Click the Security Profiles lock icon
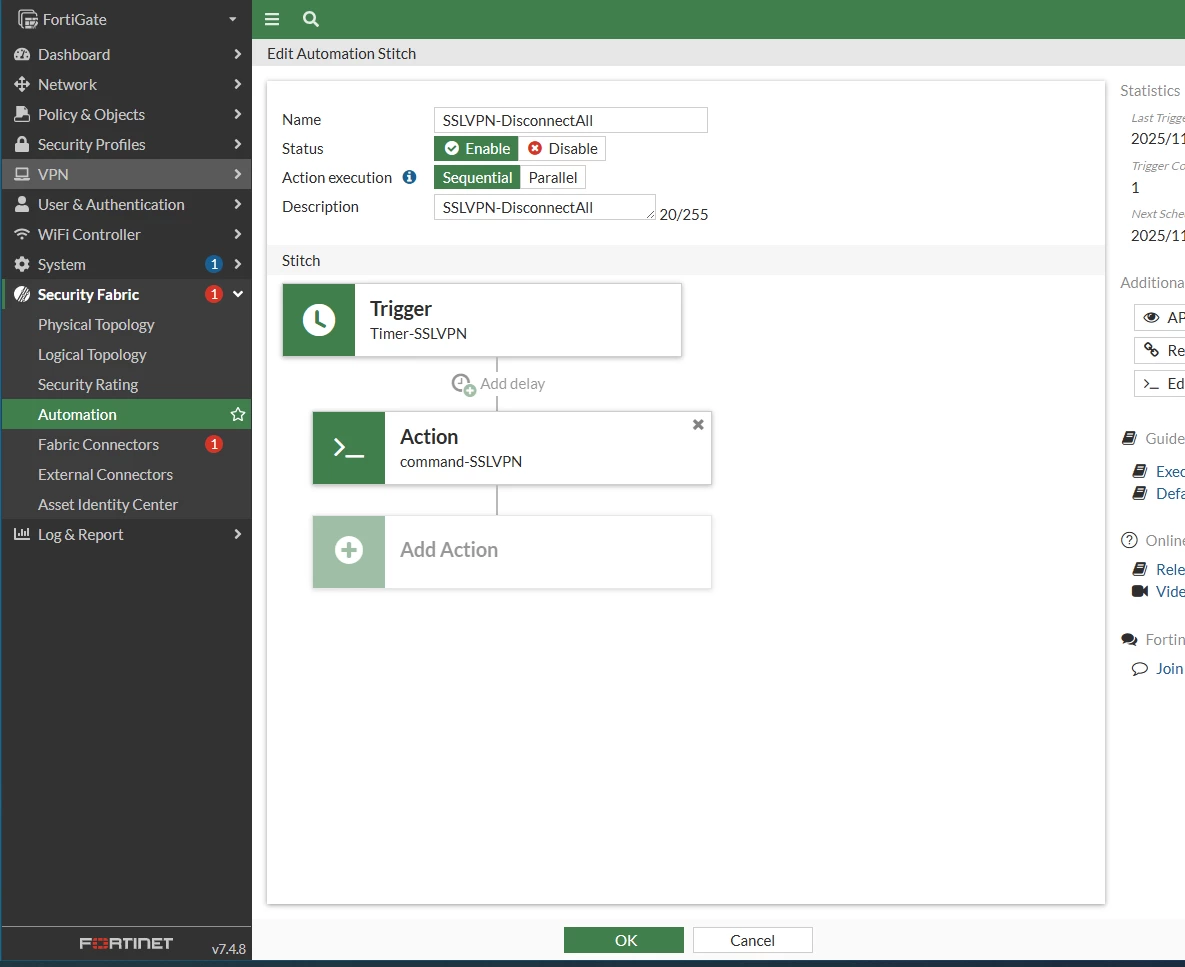The width and height of the screenshot is (1185, 967). coord(22,144)
